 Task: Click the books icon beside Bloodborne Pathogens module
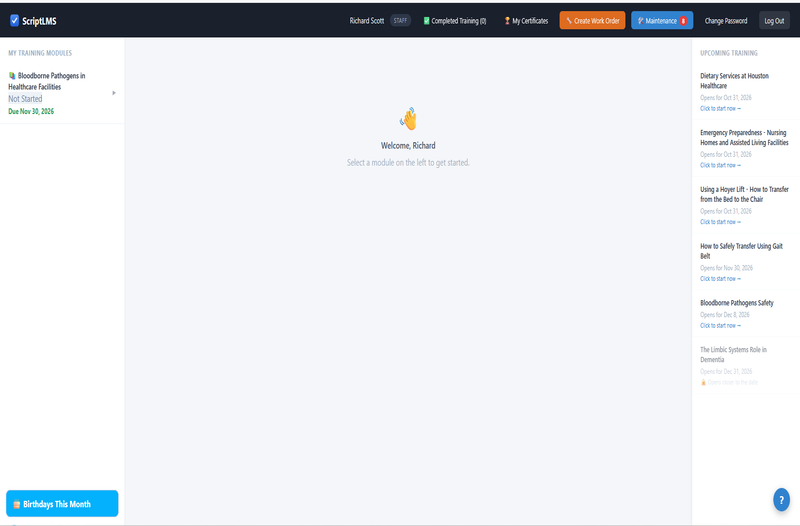[x=12, y=76]
